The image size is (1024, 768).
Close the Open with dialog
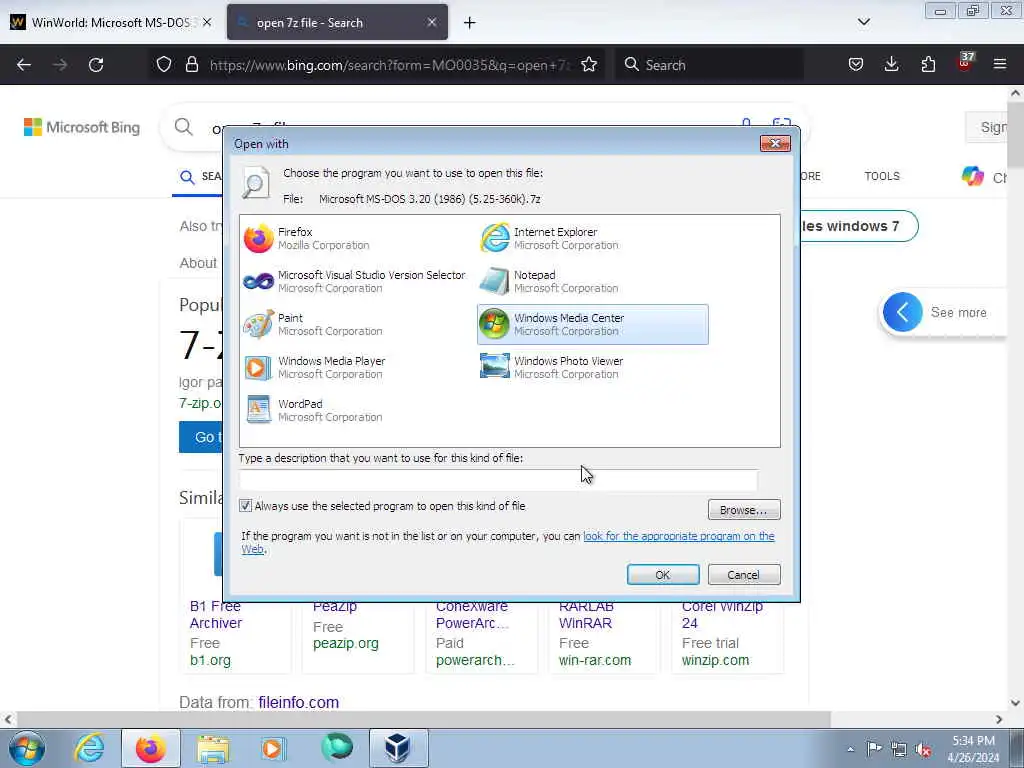point(775,143)
